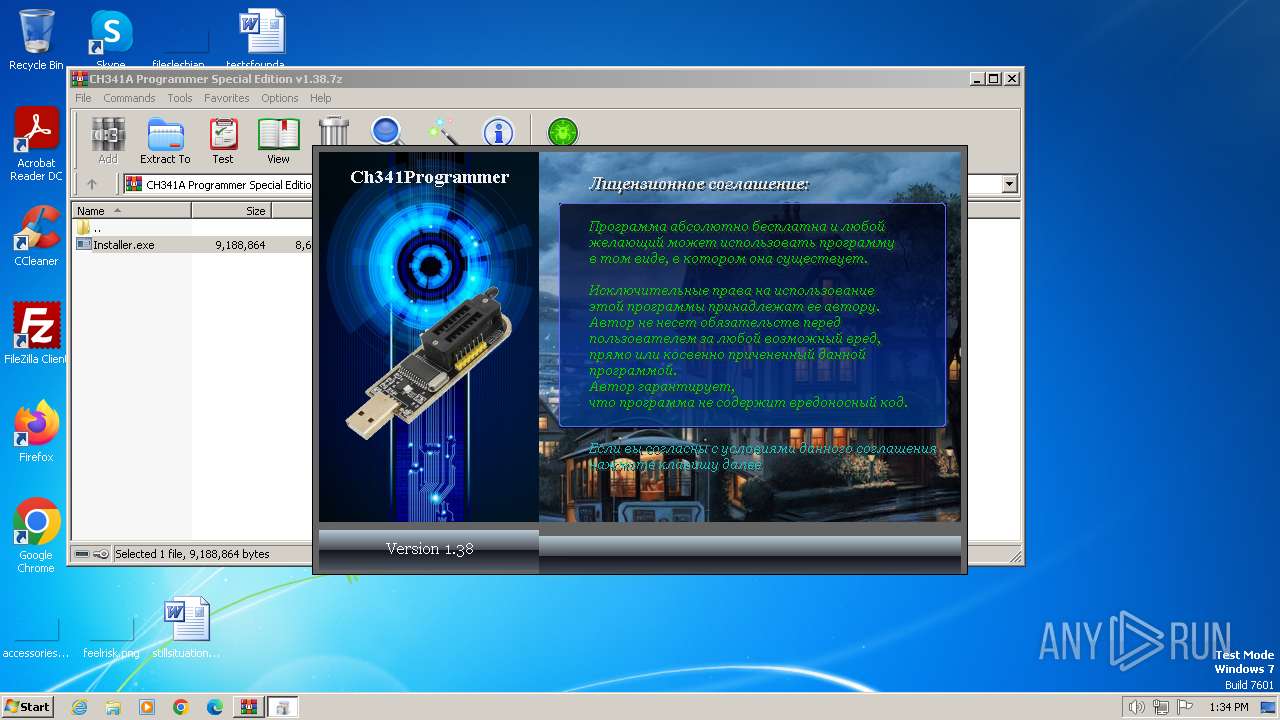
Task: Open the Favorites menu
Action: [227, 98]
